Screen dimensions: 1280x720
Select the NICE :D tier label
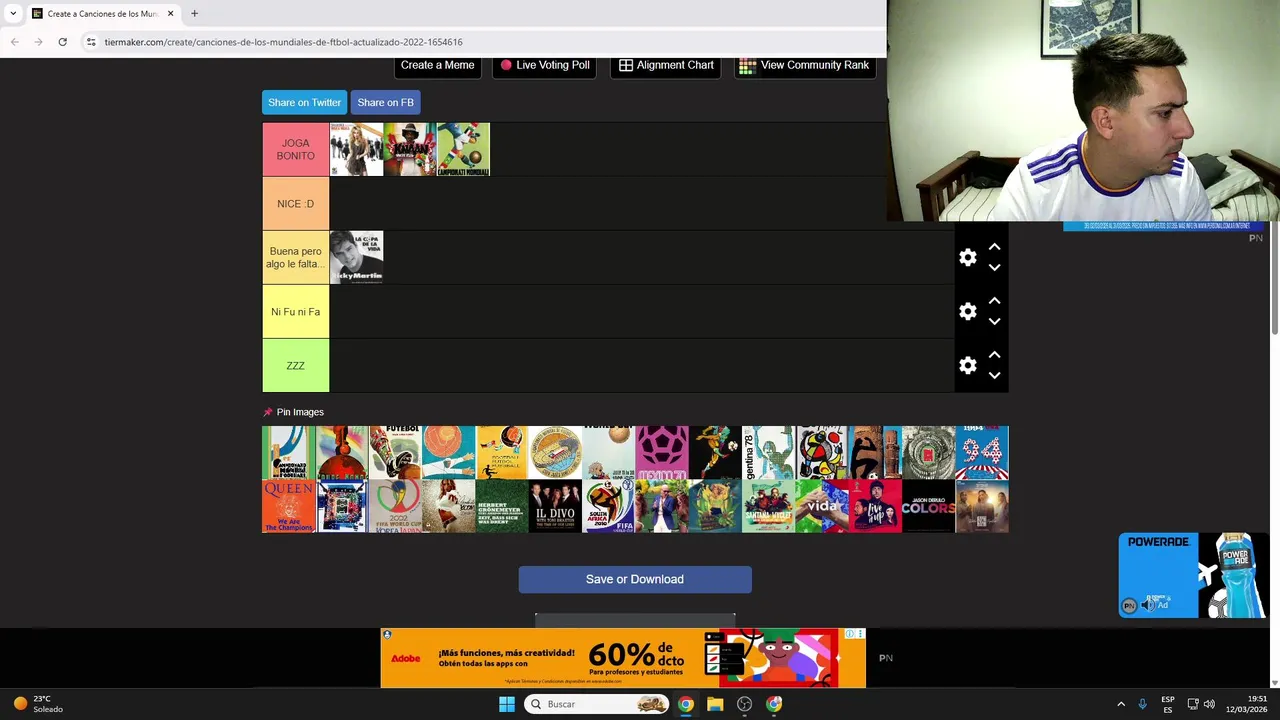(x=295, y=204)
